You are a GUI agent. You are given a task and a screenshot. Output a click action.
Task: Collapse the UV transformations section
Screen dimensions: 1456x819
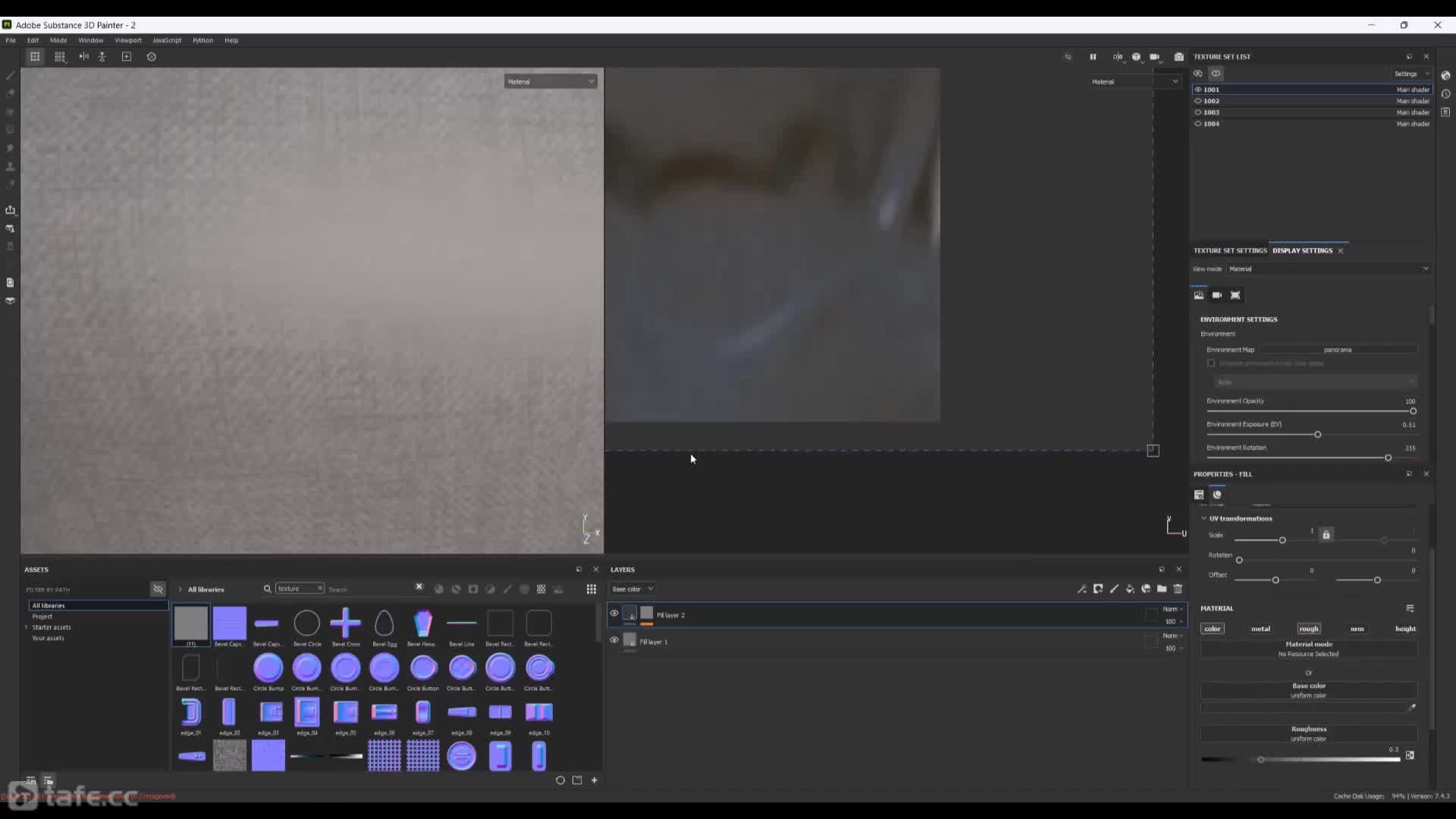[1203, 519]
